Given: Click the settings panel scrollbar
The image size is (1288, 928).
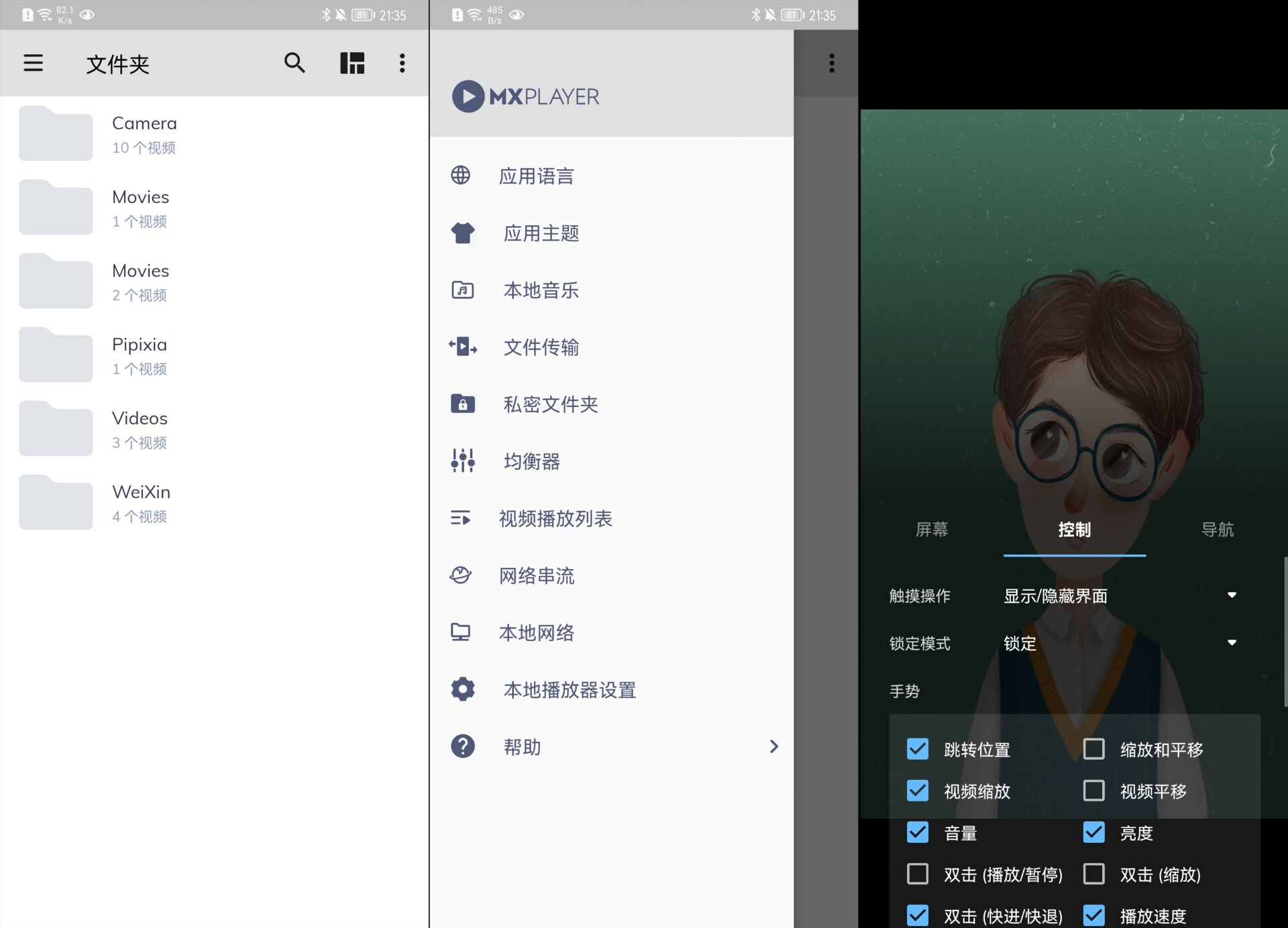Looking at the screenshot, I should 1285,631.
